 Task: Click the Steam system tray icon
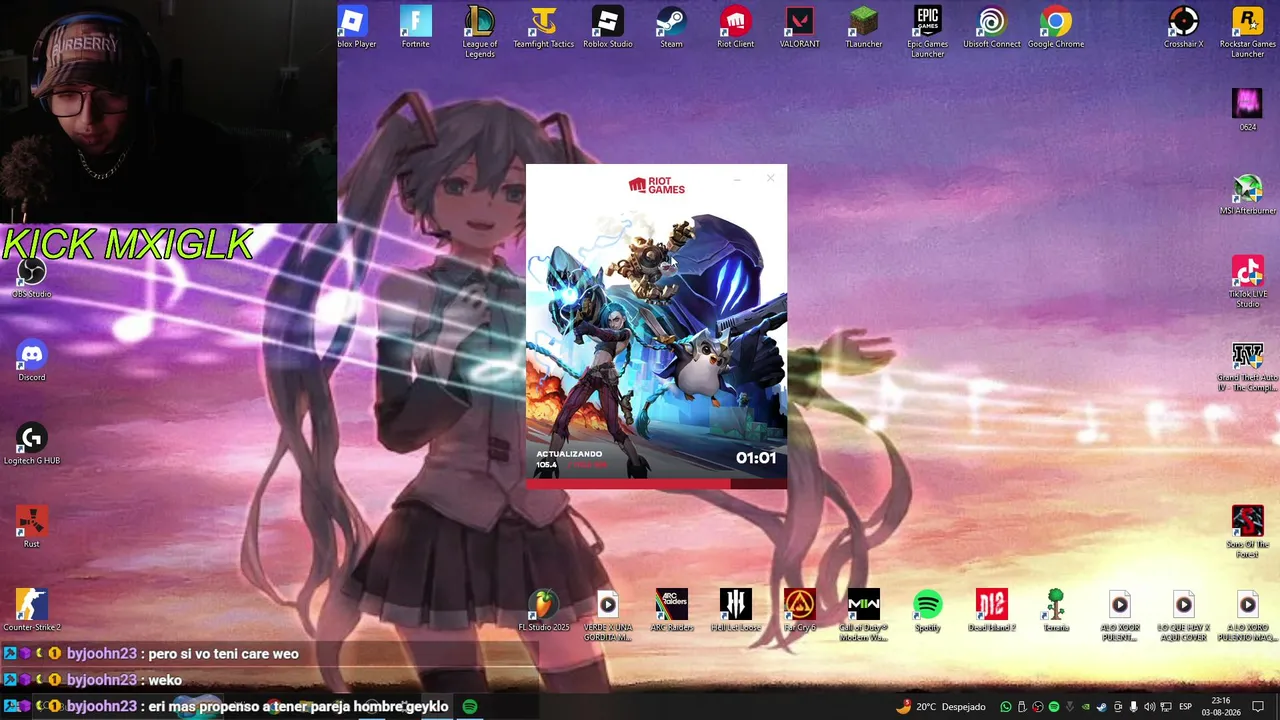coord(1101,706)
